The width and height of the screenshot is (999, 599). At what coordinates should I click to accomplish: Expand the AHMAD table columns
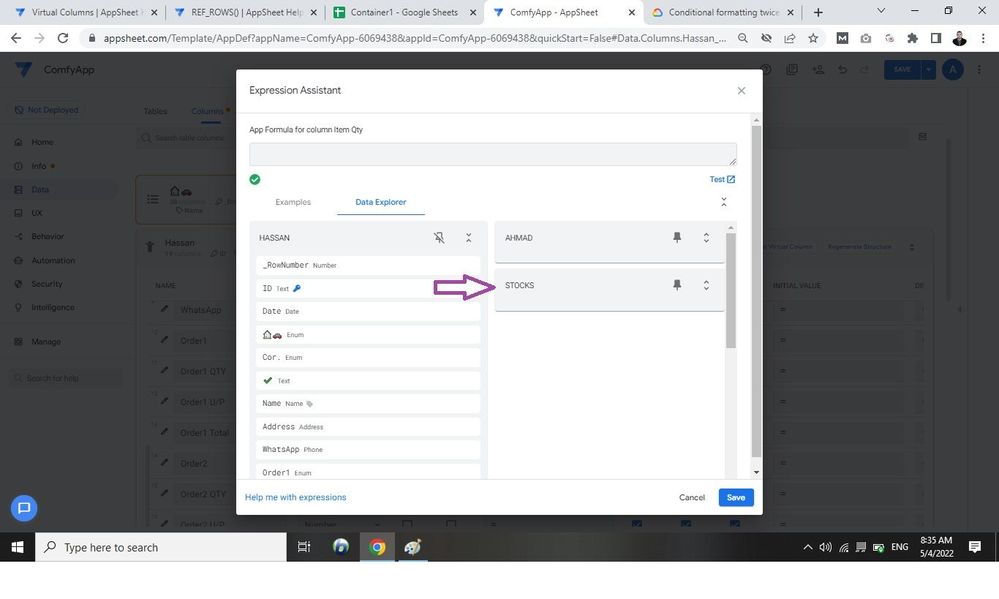(706, 237)
